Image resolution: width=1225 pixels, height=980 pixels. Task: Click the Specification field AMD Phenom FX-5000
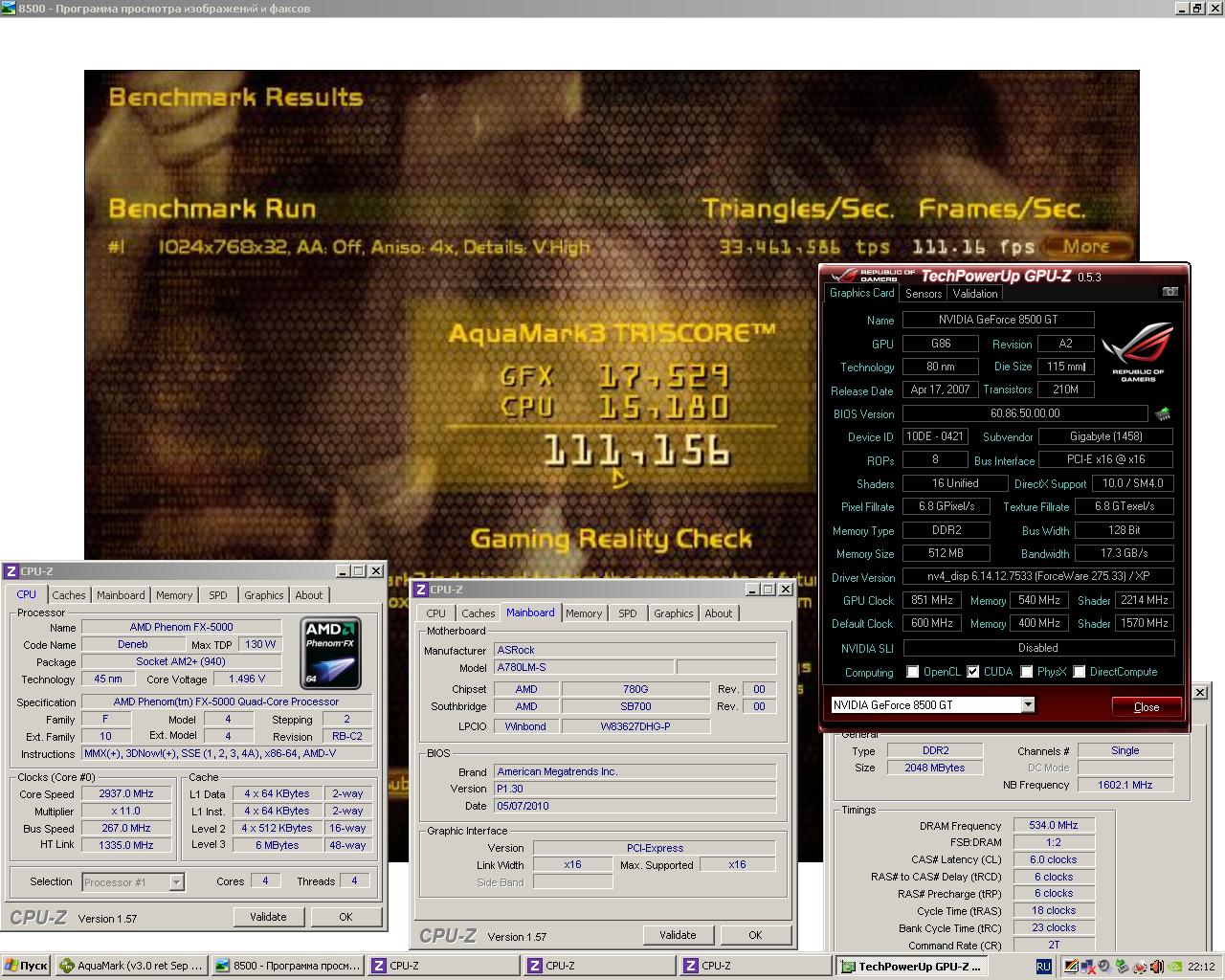click(226, 702)
